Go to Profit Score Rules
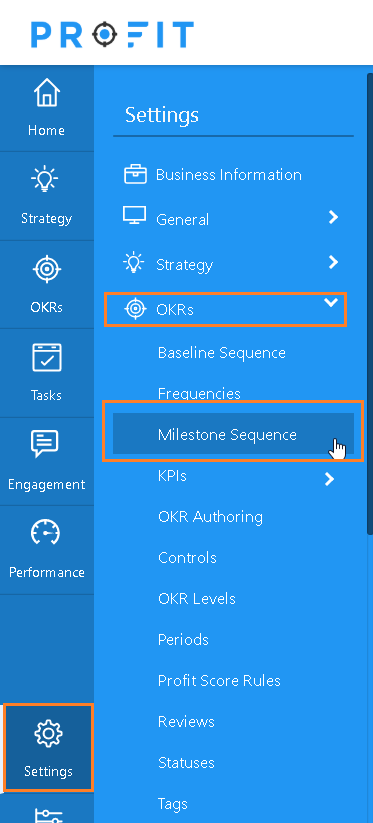 click(219, 681)
